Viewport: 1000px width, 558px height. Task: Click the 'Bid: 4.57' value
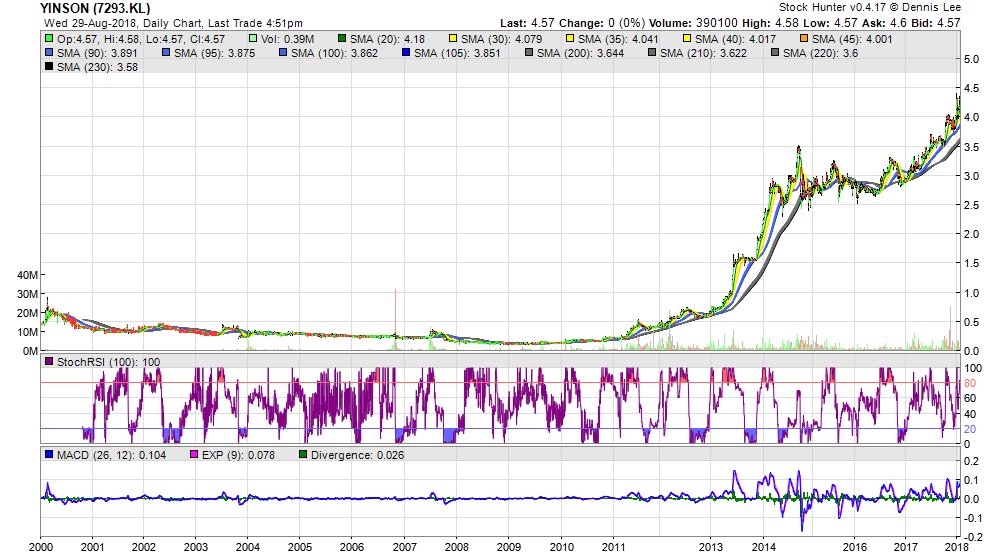935,23
